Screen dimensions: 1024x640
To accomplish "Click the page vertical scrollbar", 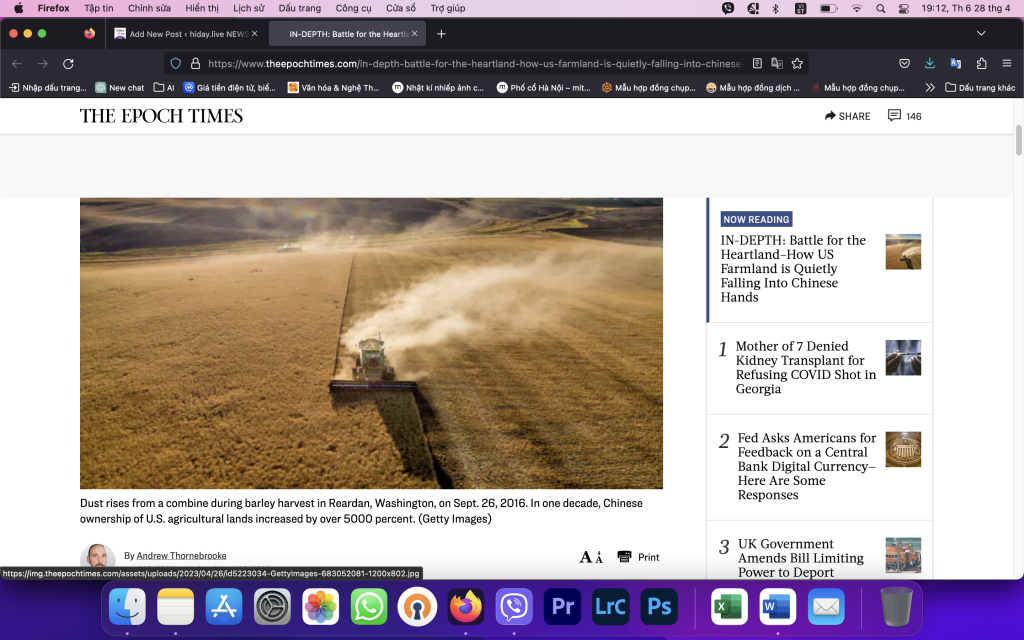I will 1018,140.
